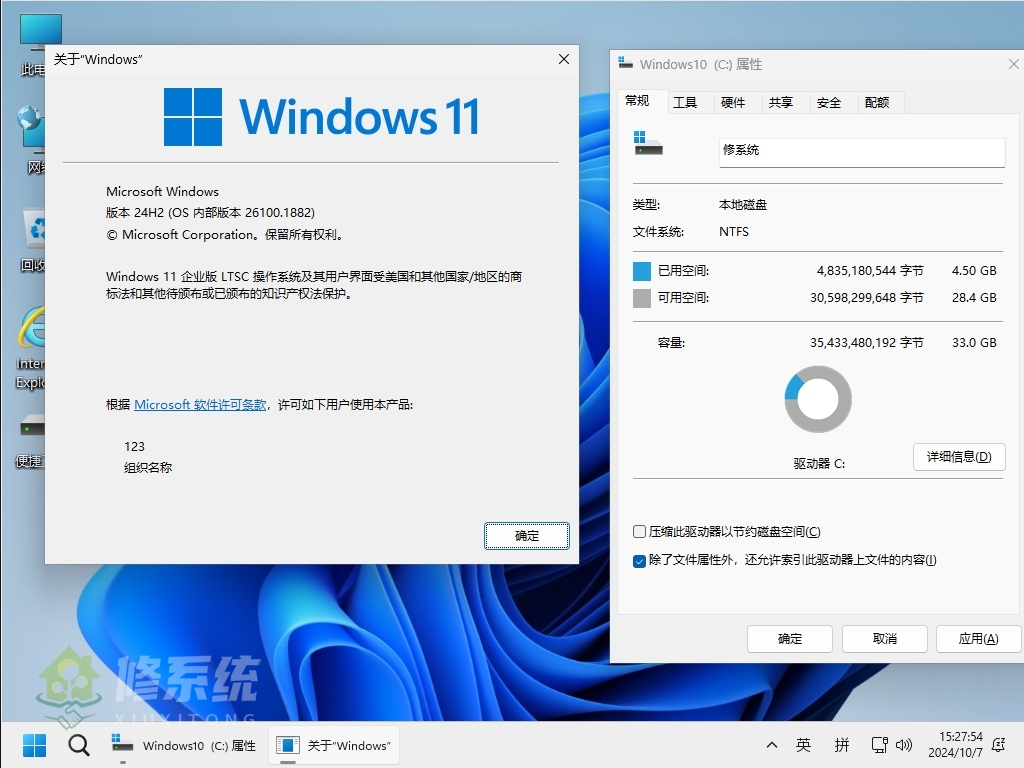The width and height of the screenshot is (1024, 768).
Task: Click the blue 已用空间 color swatch
Action: point(642,271)
